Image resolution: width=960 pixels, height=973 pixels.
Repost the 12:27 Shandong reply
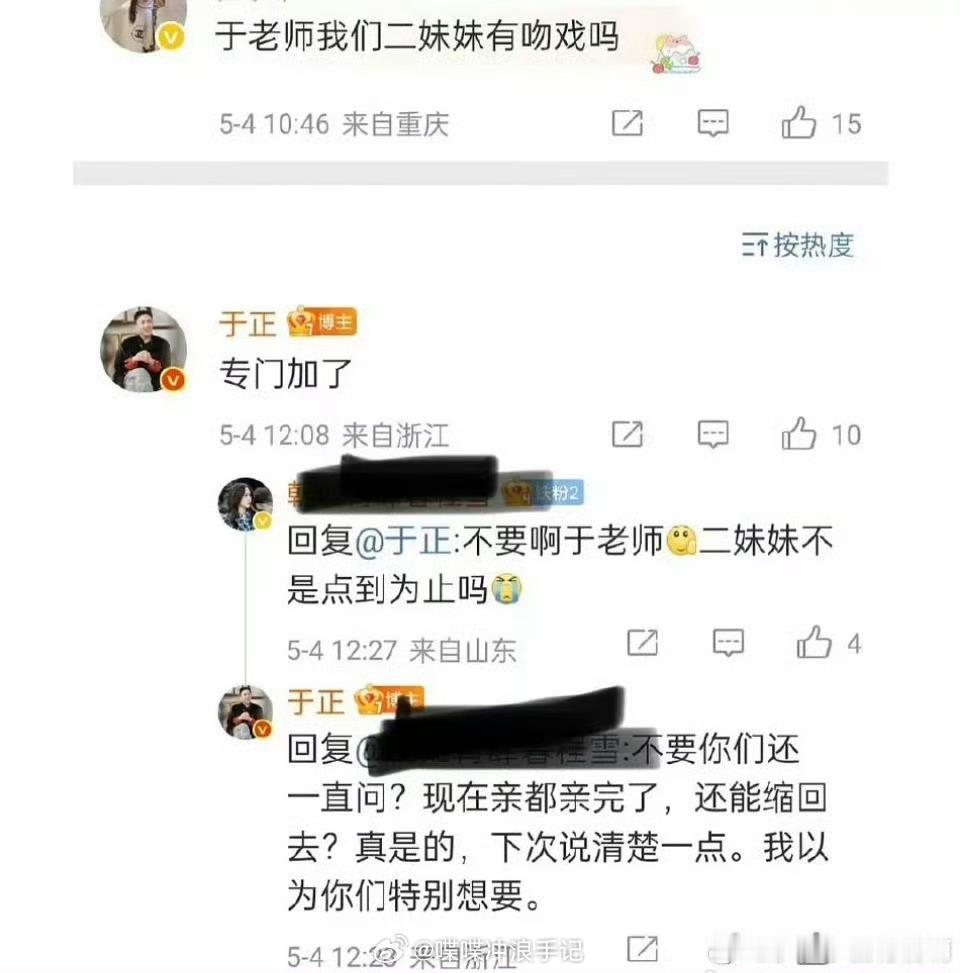642,642
